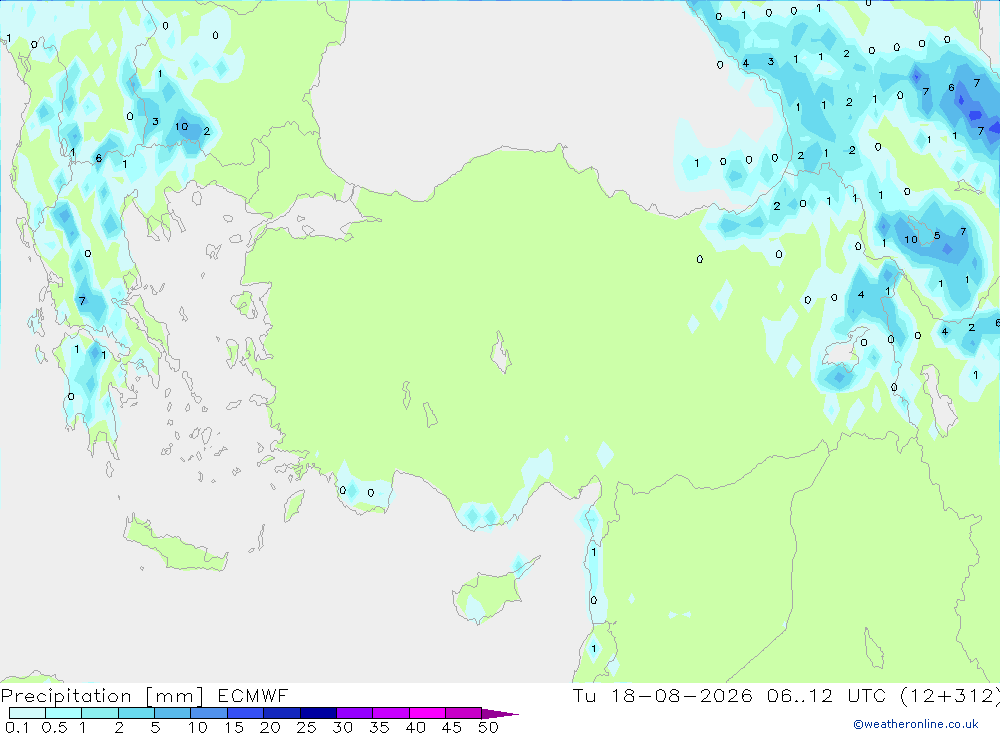Screen dimensions: 1000x733
Task: Click the 25–30 mm navy legend box
Action: pos(318,713)
